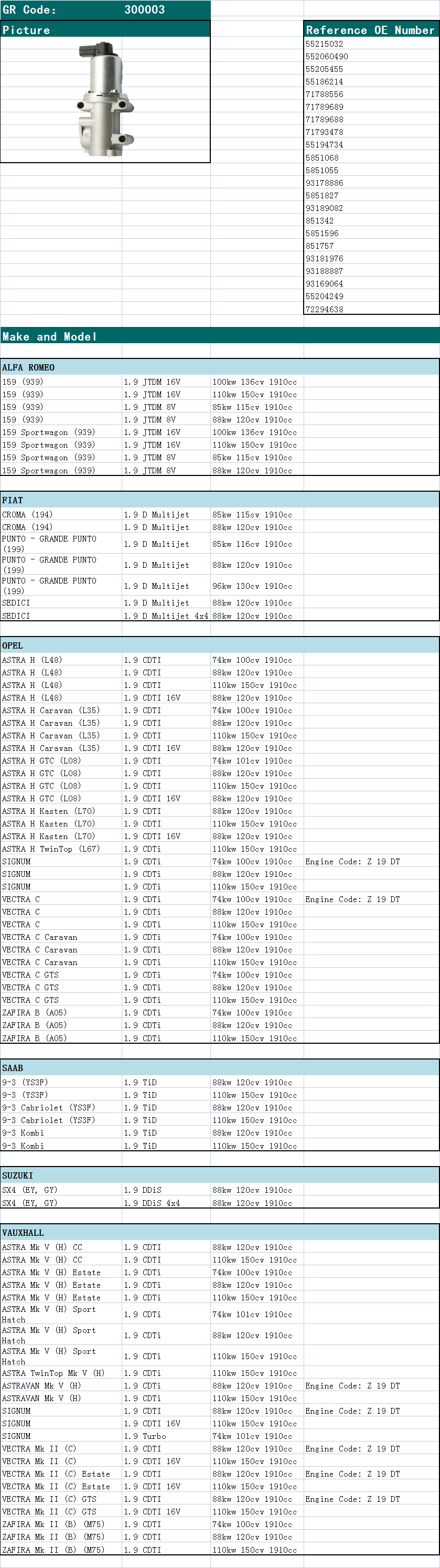Click OE number 5851596

coord(322,233)
